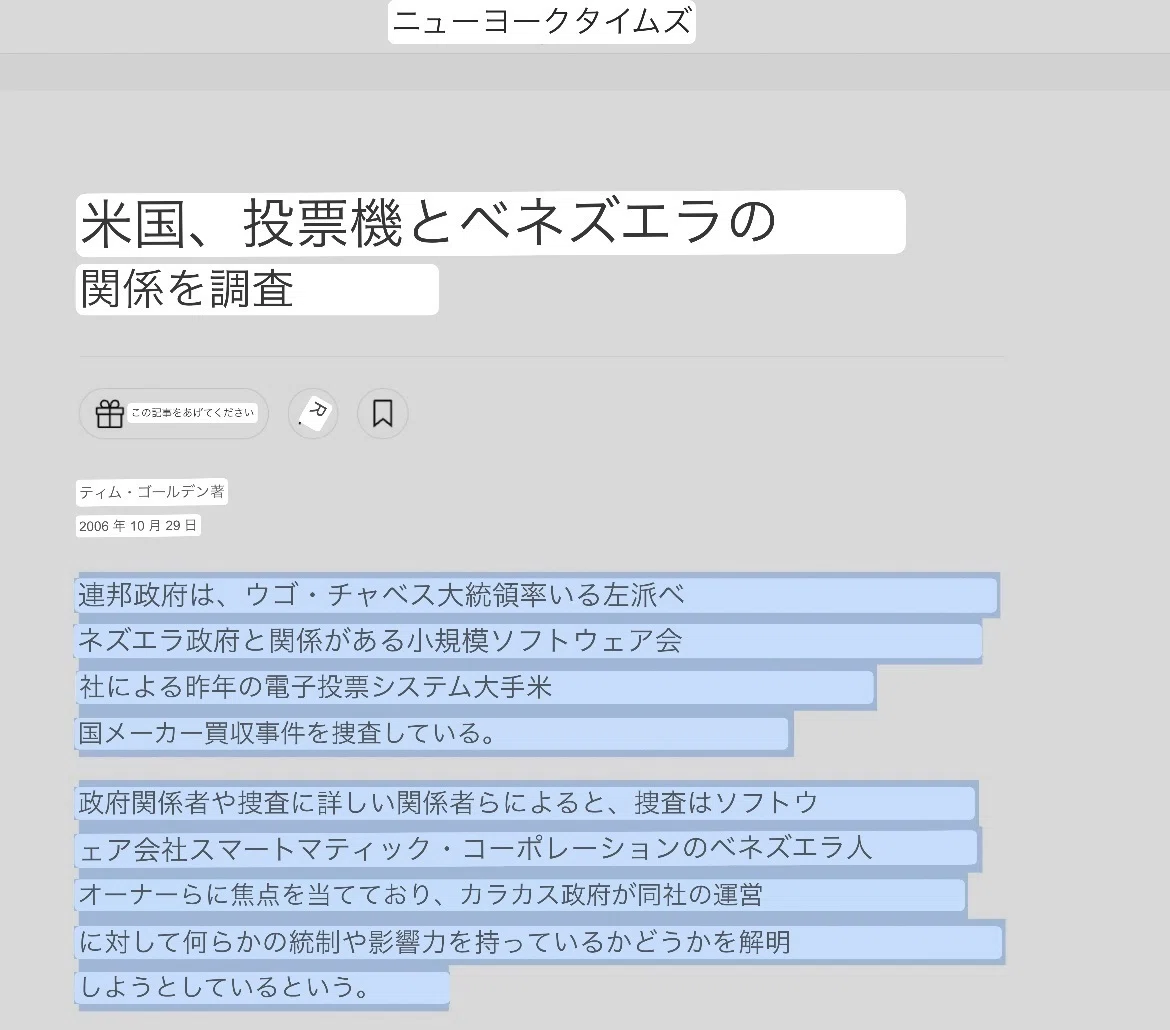Open author link ティム・ゴールデン著
1170x1030 pixels.
point(152,492)
